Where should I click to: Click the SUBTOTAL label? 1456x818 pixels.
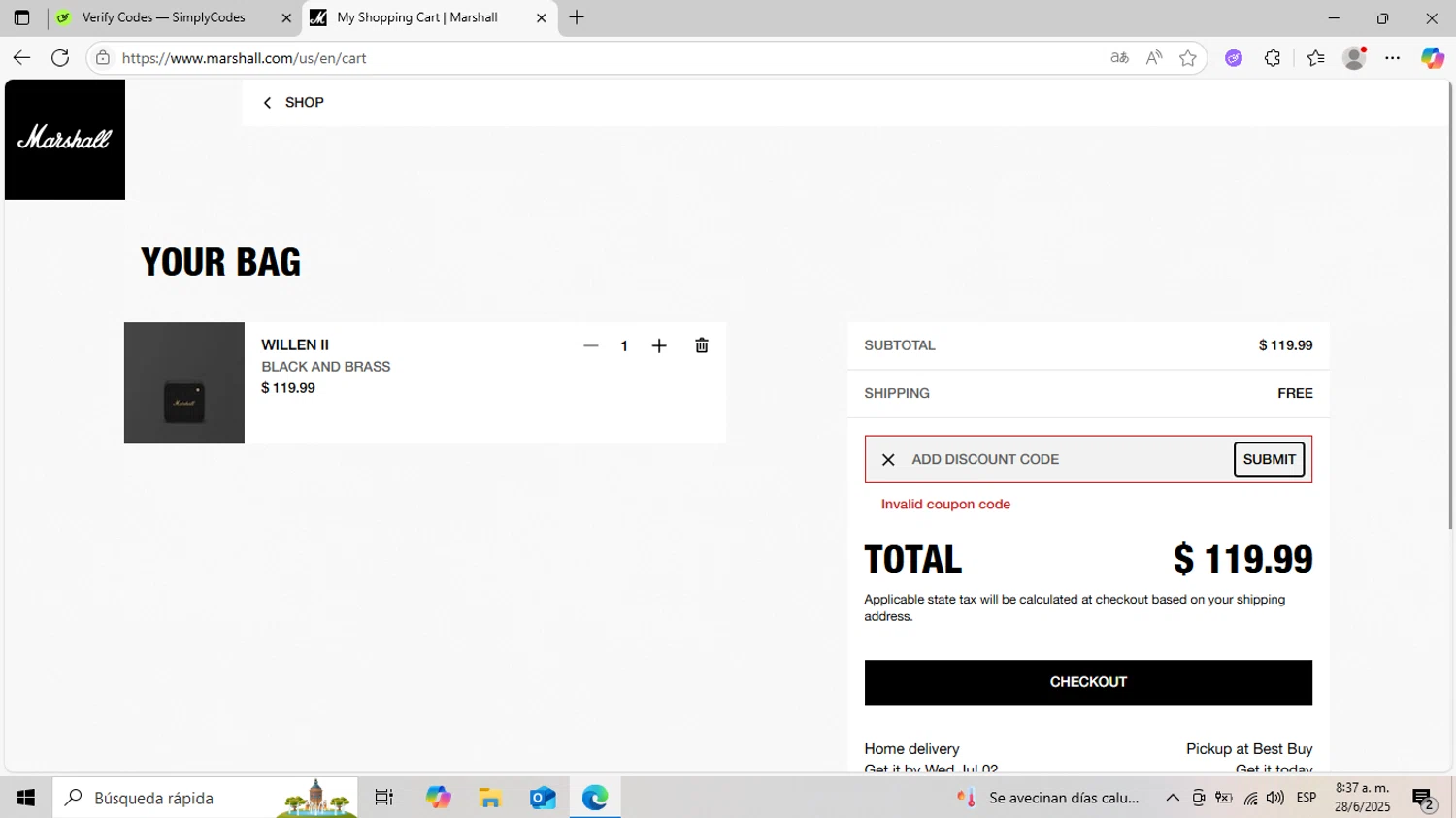tap(900, 345)
